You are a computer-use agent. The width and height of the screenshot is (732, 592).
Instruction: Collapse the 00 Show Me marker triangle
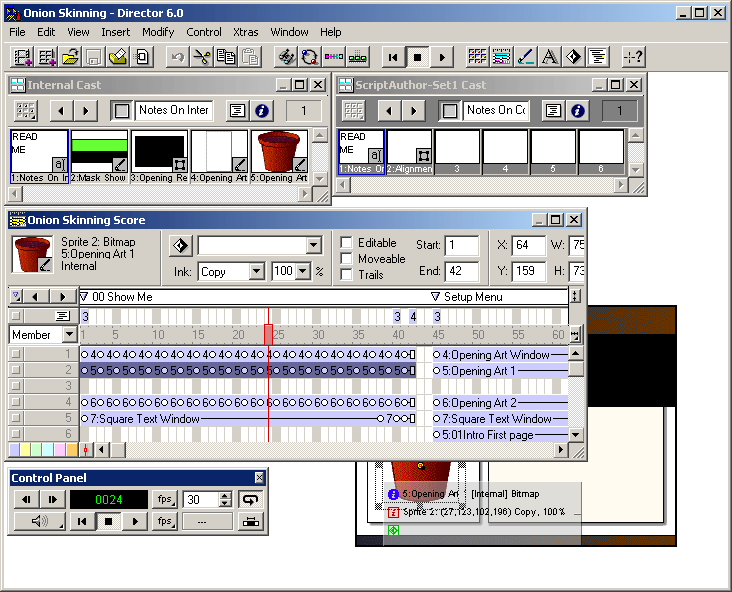point(84,296)
